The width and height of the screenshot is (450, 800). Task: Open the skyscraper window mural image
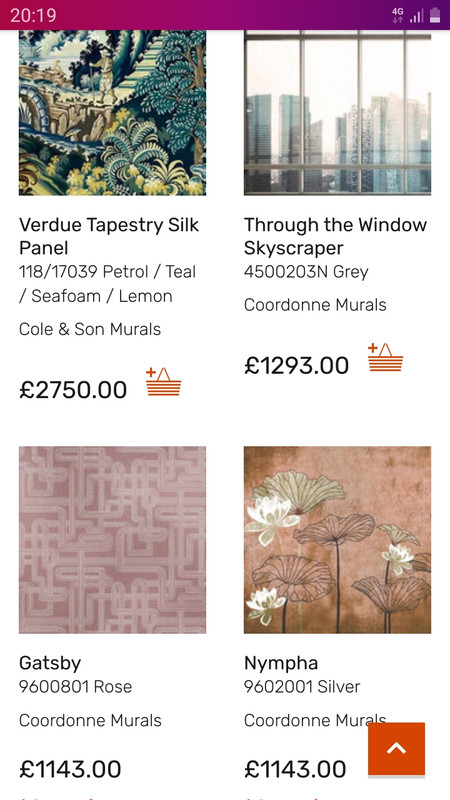coord(337,113)
